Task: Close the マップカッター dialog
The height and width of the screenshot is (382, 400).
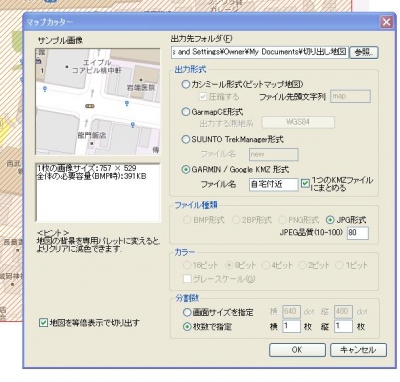Action: coord(386,22)
